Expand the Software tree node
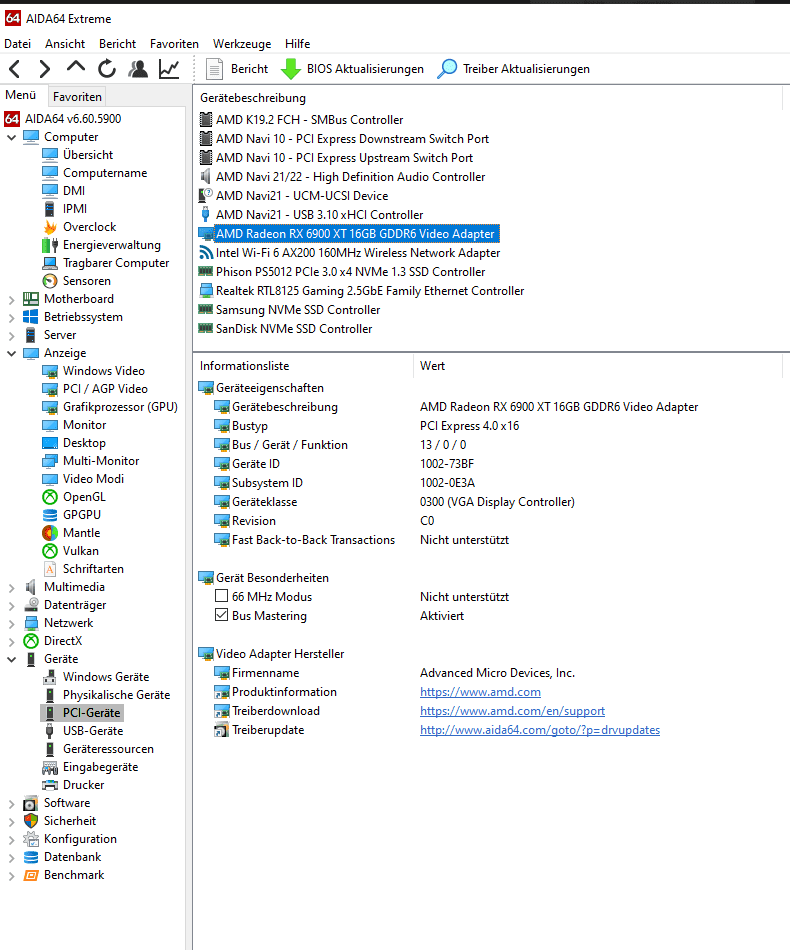Image resolution: width=790 pixels, height=950 pixels. tap(12, 803)
